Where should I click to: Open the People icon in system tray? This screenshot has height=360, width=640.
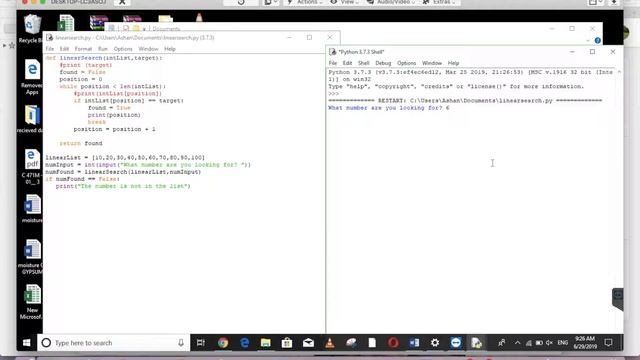click(x=502, y=343)
